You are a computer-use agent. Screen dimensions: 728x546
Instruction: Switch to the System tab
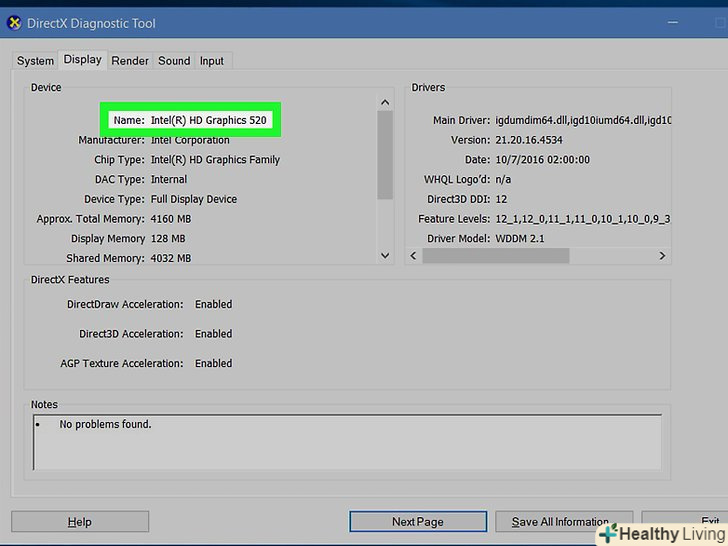35,61
